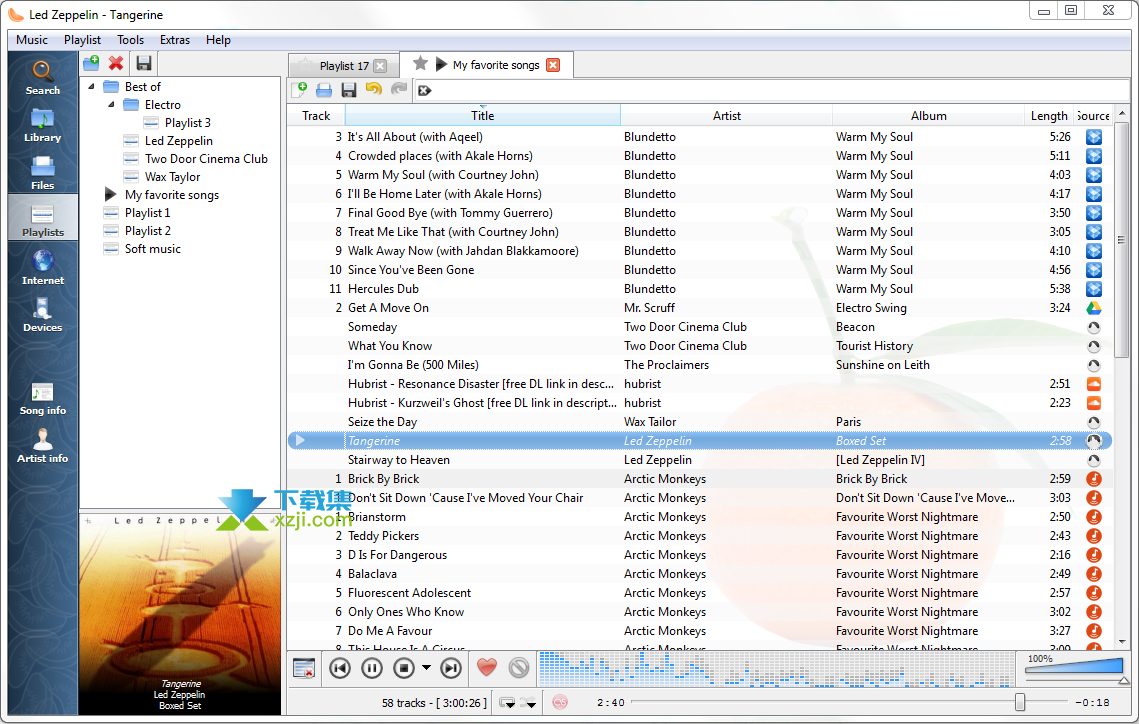This screenshot has width=1139, height=724.
Task: Undo last playlist change
Action: tap(374, 90)
